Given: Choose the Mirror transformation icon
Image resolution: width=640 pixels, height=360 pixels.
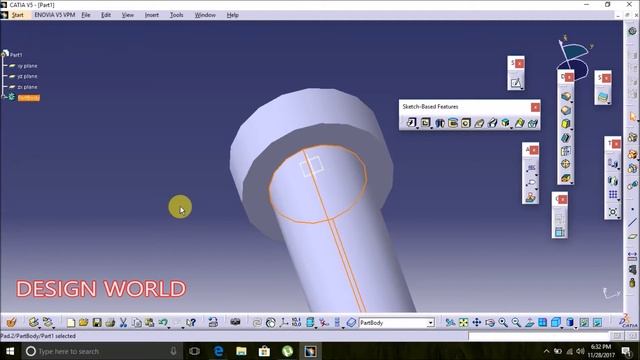Looking at the screenshot, I should coord(613,181).
